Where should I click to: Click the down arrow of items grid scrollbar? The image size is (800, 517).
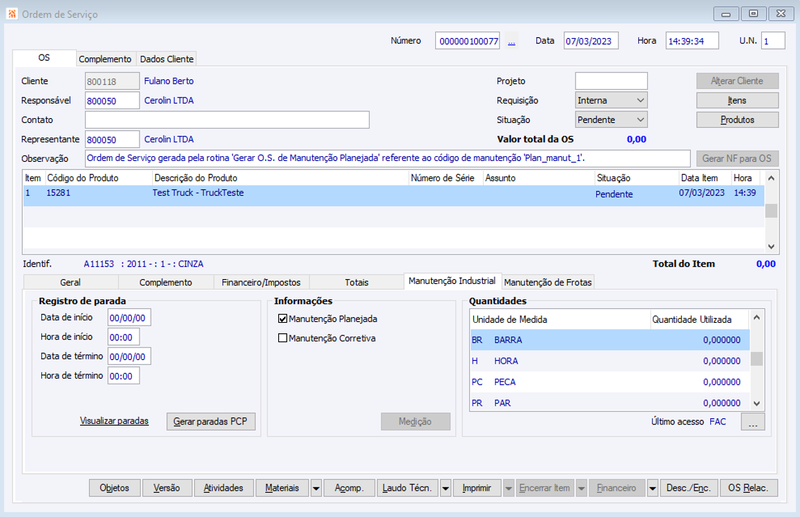(771, 247)
